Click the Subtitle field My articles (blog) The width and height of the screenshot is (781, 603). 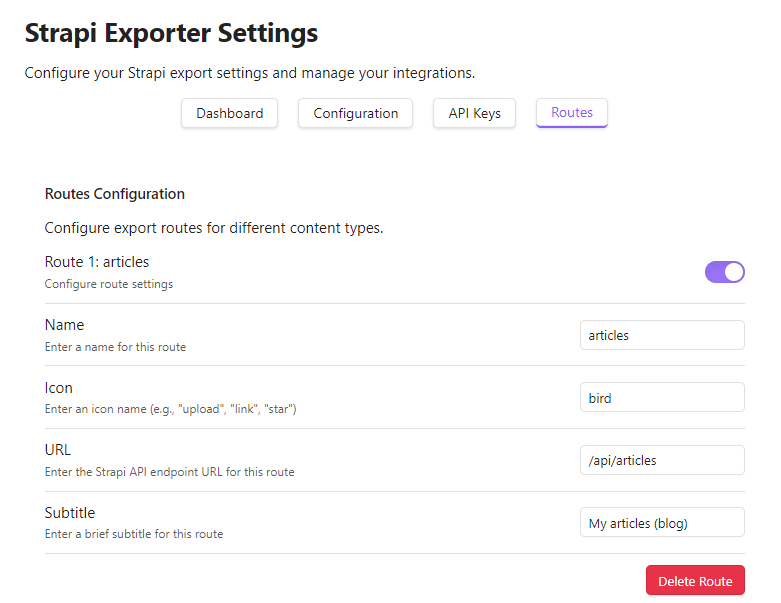tap(662, 522)
